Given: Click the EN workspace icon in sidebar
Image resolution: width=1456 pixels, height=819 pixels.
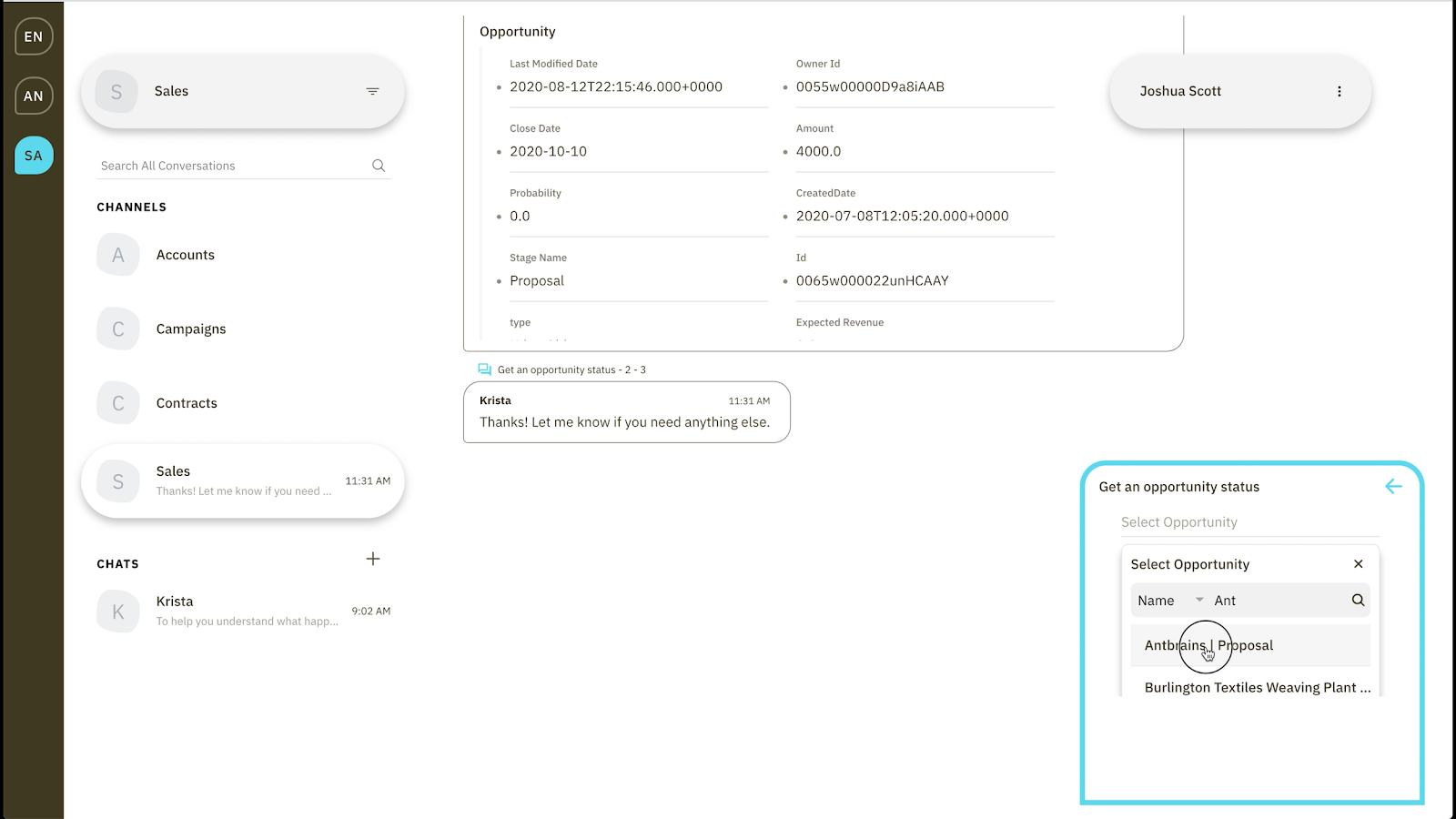Looking at the screenshot, I should tap(34, 36).
